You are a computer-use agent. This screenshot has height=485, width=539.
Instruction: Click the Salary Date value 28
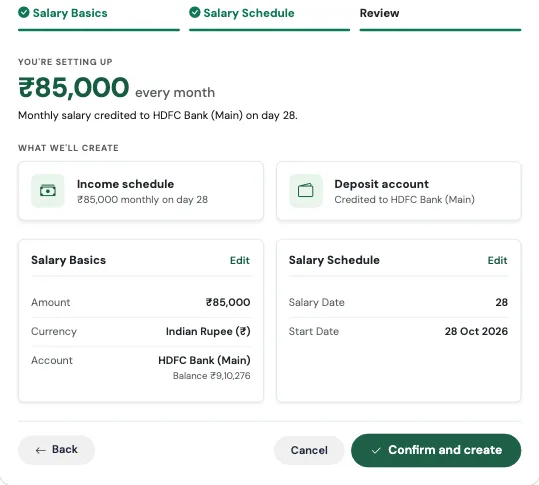tap(502, 302)
